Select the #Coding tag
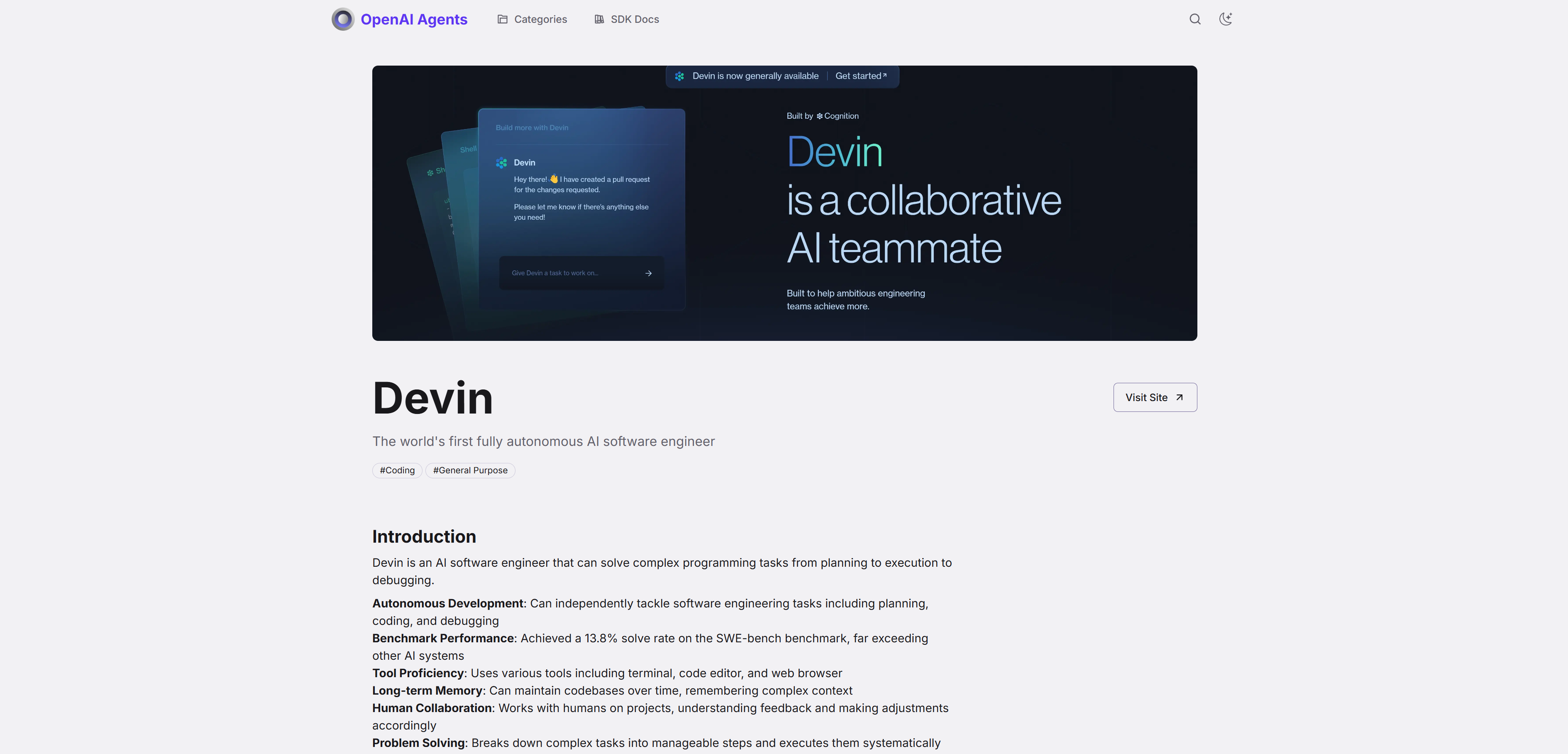The image size is (1568, 754). click(x=397, y=470)
